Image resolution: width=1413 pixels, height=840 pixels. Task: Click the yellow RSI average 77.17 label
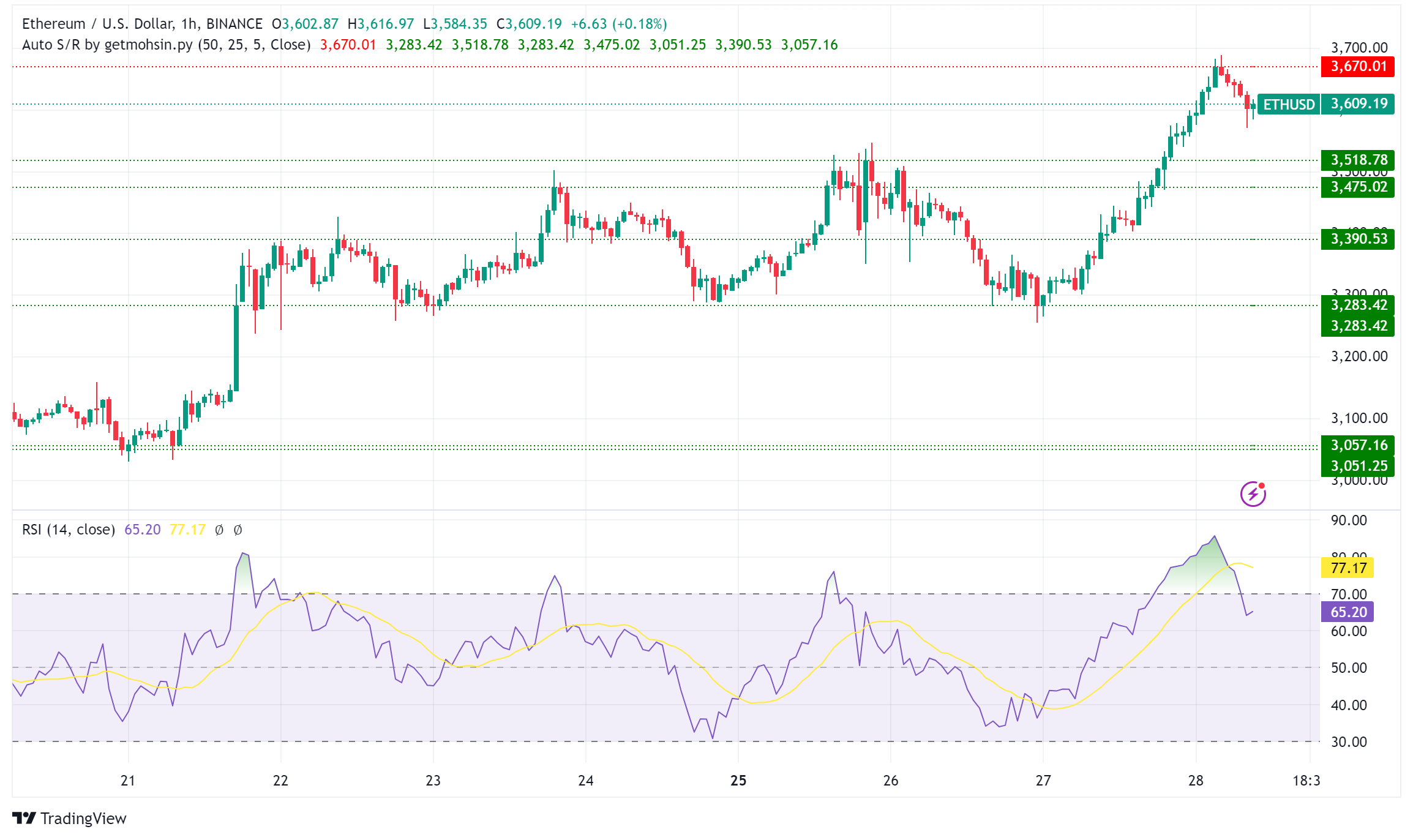pos(1347,568)
